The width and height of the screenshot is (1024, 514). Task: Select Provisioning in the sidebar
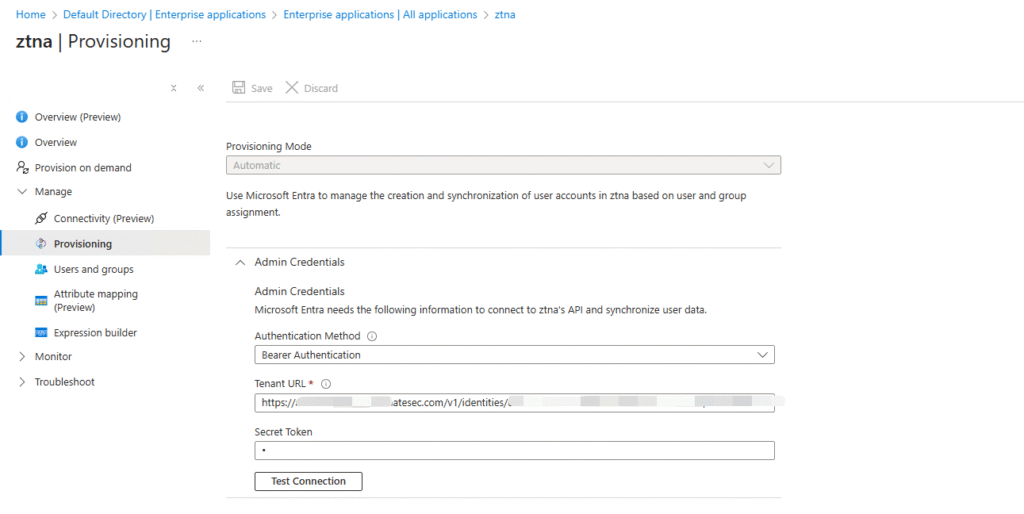pos(83,243)
